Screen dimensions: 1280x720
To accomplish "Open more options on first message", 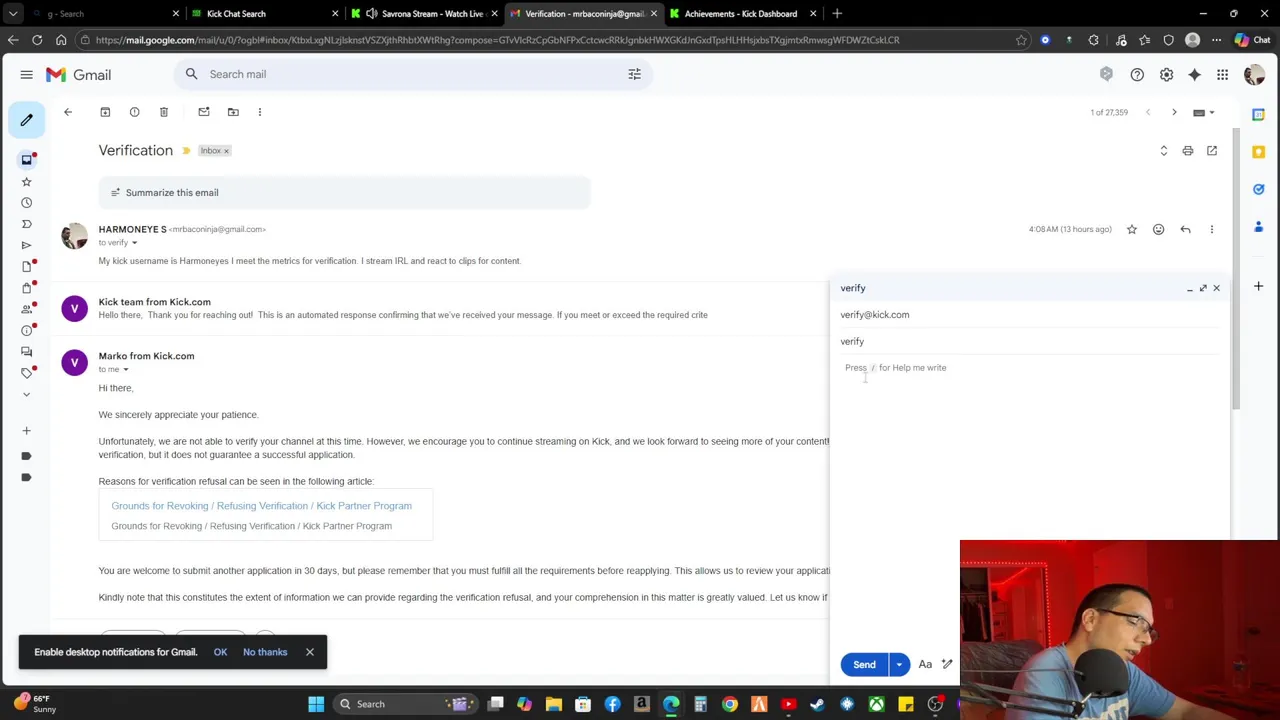I will coord(1212,230).
